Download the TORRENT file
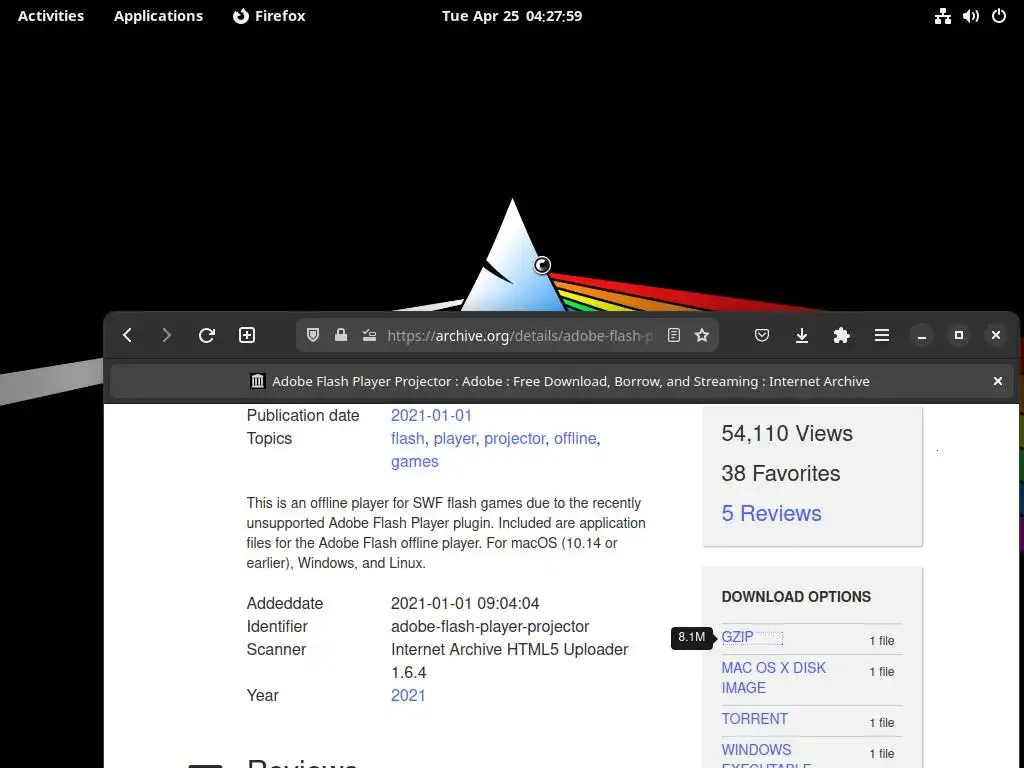Image resolution: width=1024 pixels, height=768 pixels. (754, 719)
